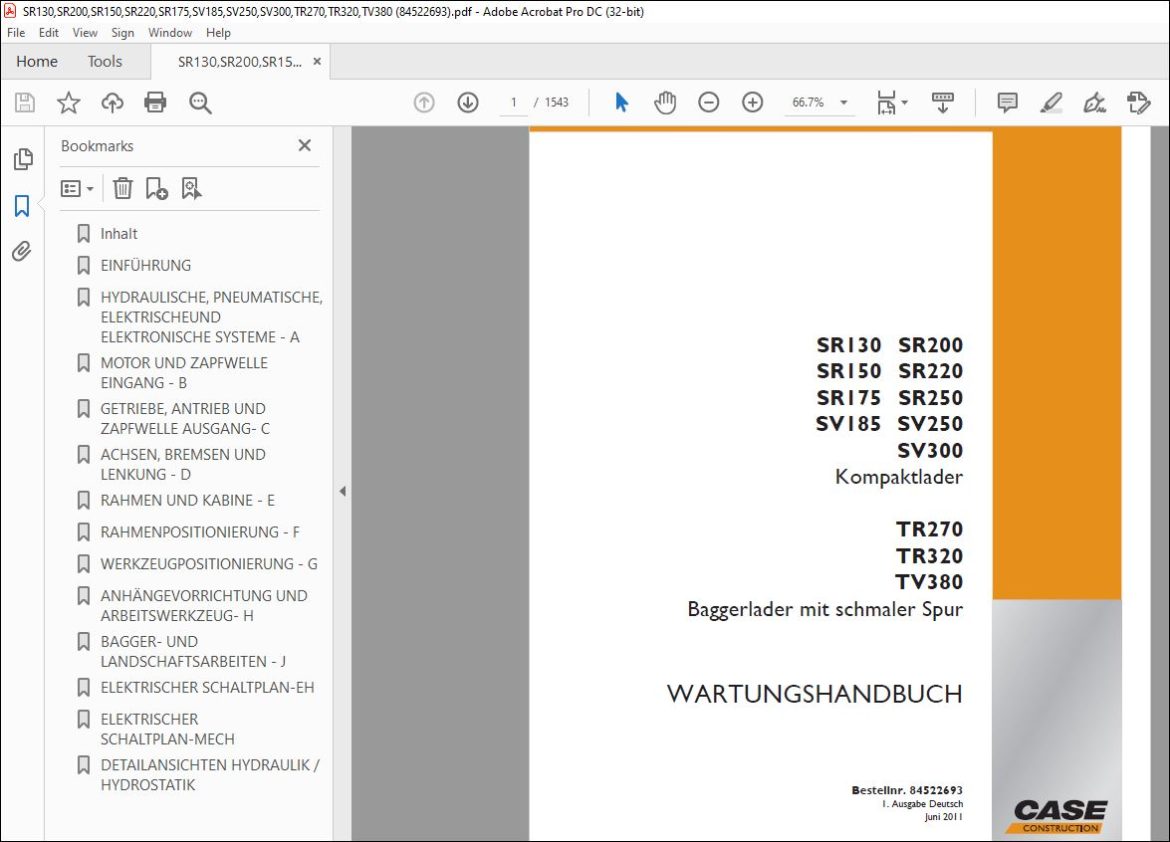Open DETAILANSICHTEN HYDRAULIK / HYDROSTATIK bookmark
The height and width of the screenshot is (842, 1170).
tap(210, 775)
